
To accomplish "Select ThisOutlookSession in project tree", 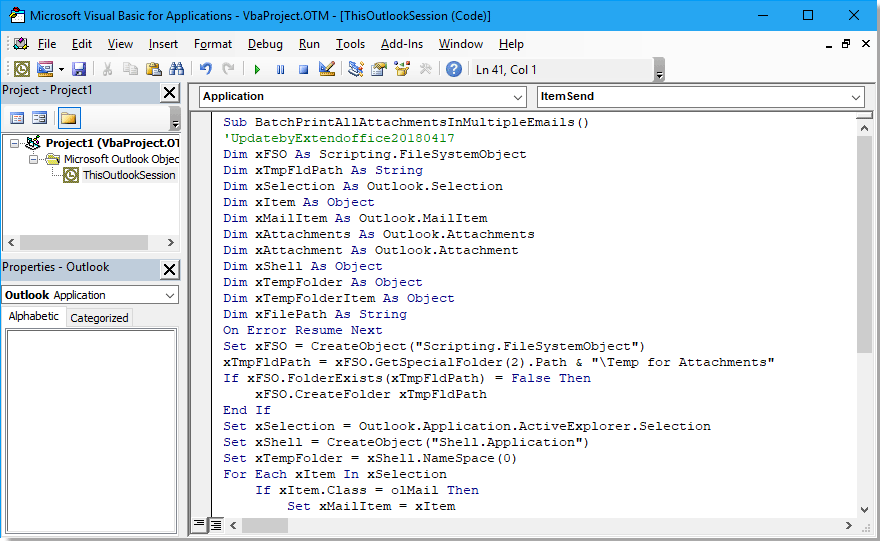I will point(129,175).
